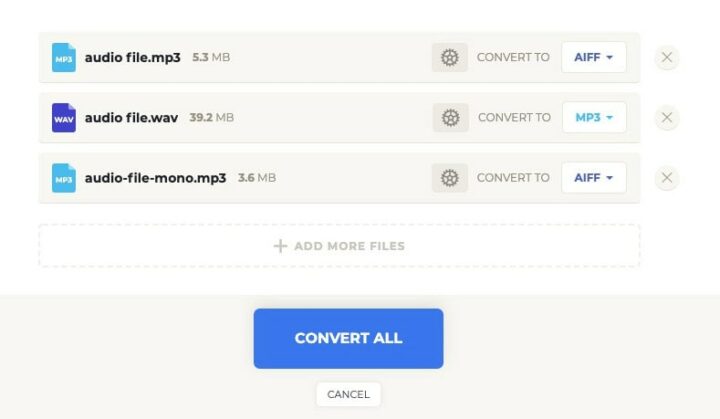Screen dimensions: 720x419
Task: Click the plus icon in Add More Files
Action: click(280, 246)
